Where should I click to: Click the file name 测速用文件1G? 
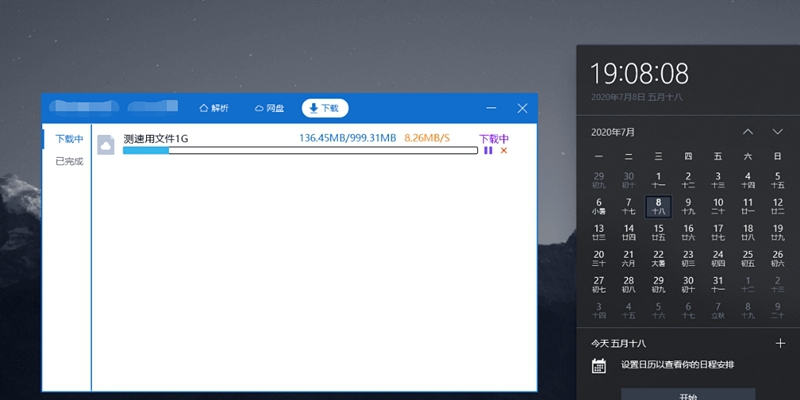tap(156, 138)
